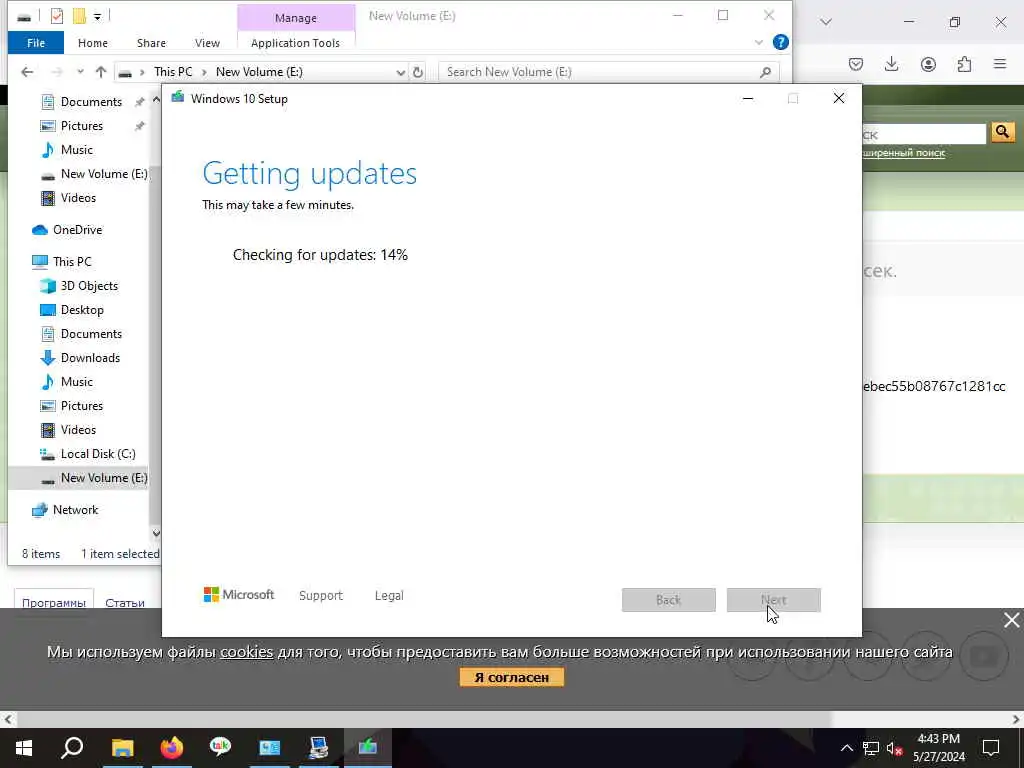Open taskbar Search magnifier

[x=72, y=748]
